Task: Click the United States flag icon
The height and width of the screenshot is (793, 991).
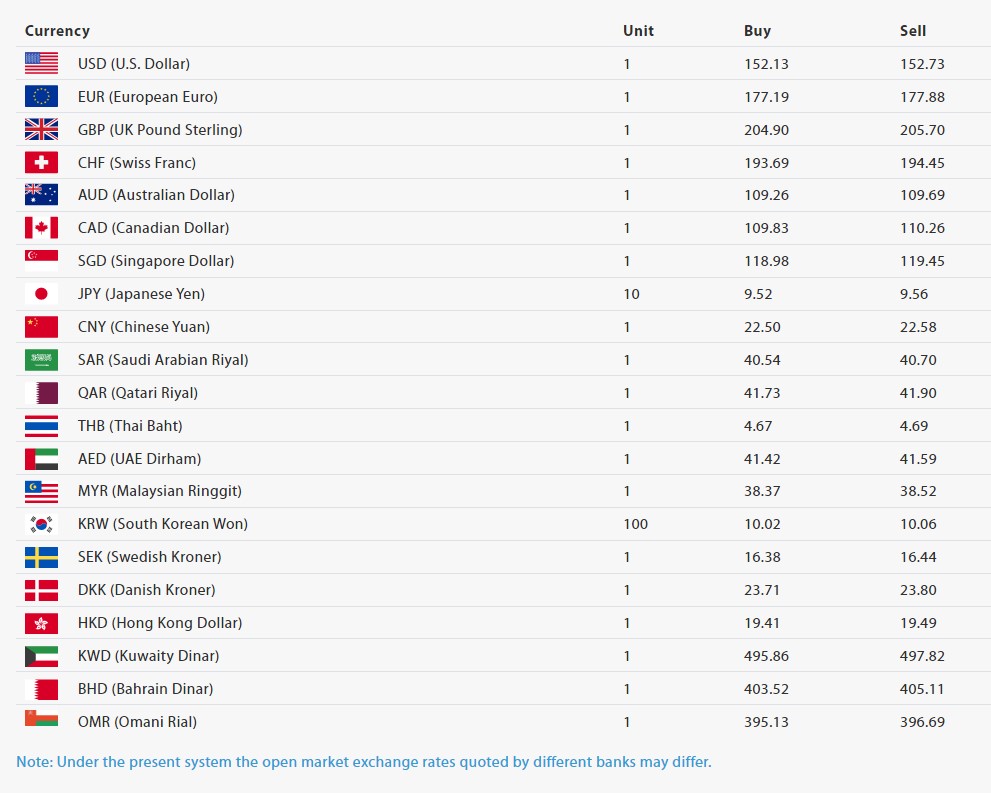Action: (41, 63)
